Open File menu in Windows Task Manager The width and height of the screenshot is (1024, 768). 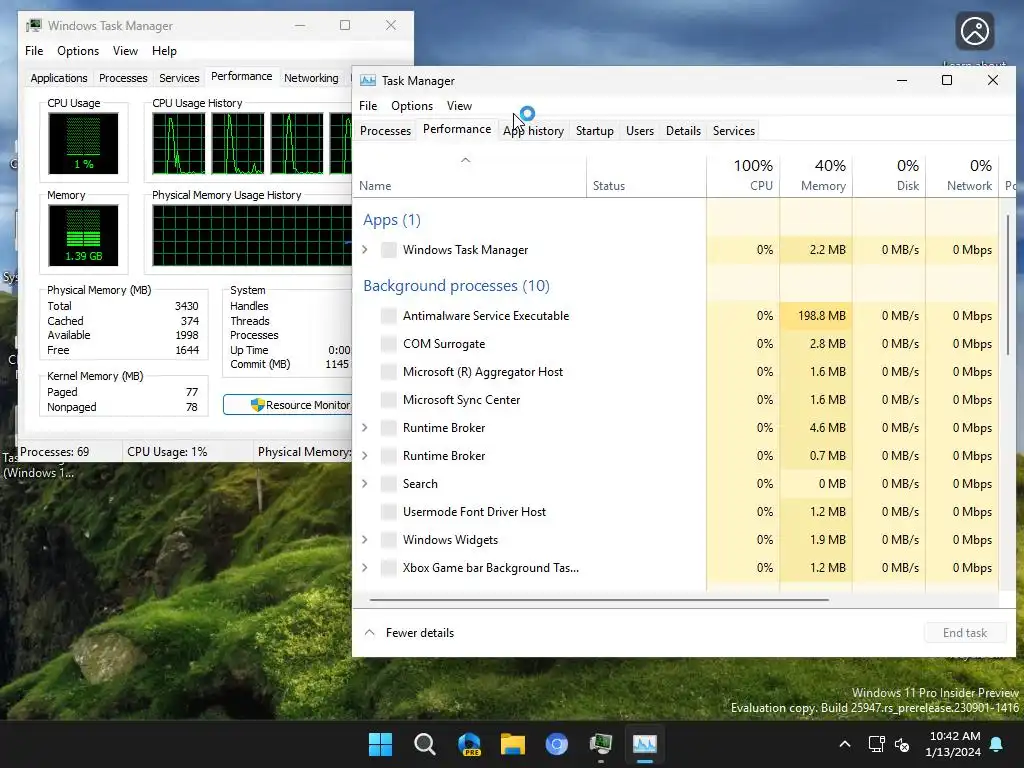point(34,51)
